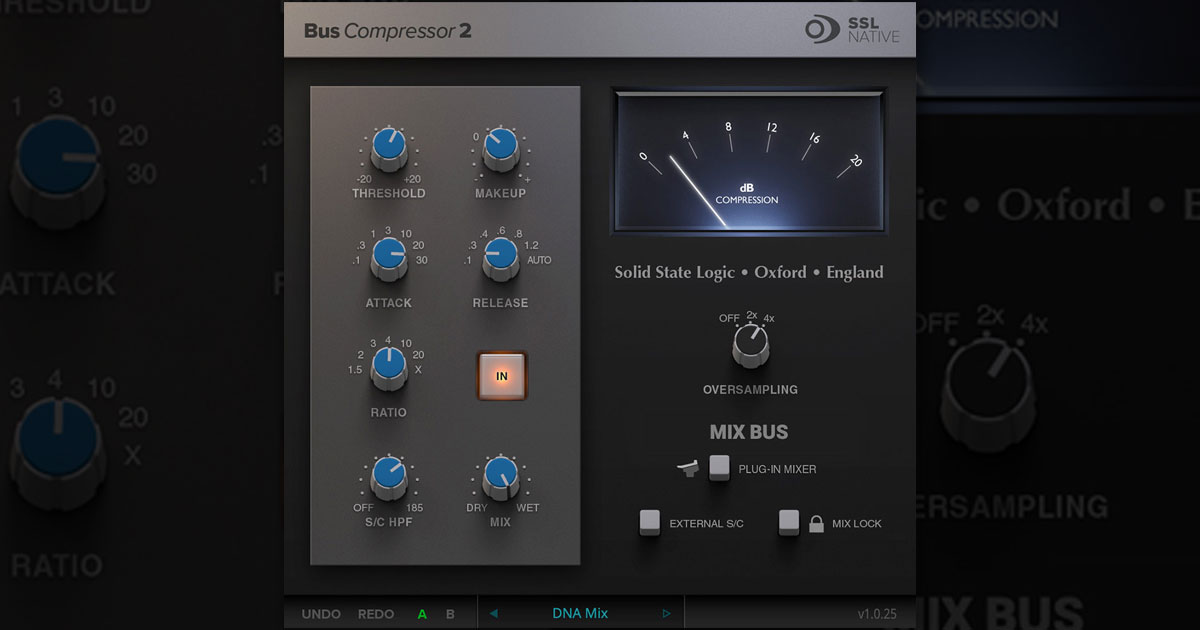This screenshot has width=1200, height=630.
Task: Go to next preset with right arrow
Action: [x=667, y=614]
